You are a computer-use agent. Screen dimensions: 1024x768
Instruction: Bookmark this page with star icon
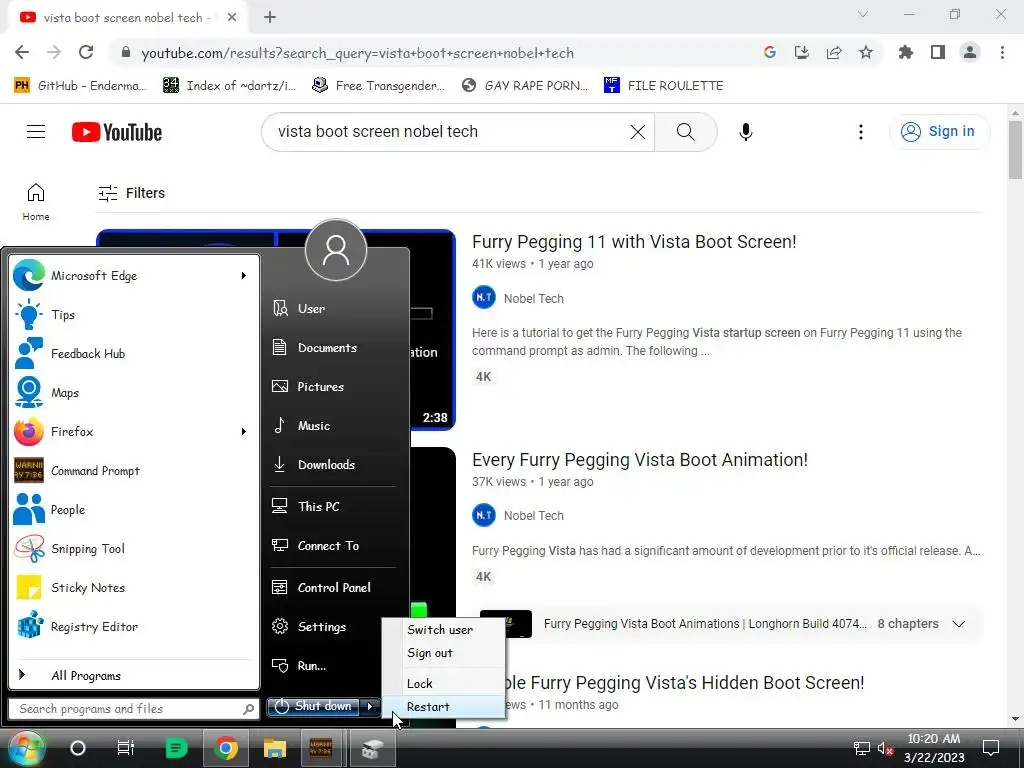coord(866,53)
